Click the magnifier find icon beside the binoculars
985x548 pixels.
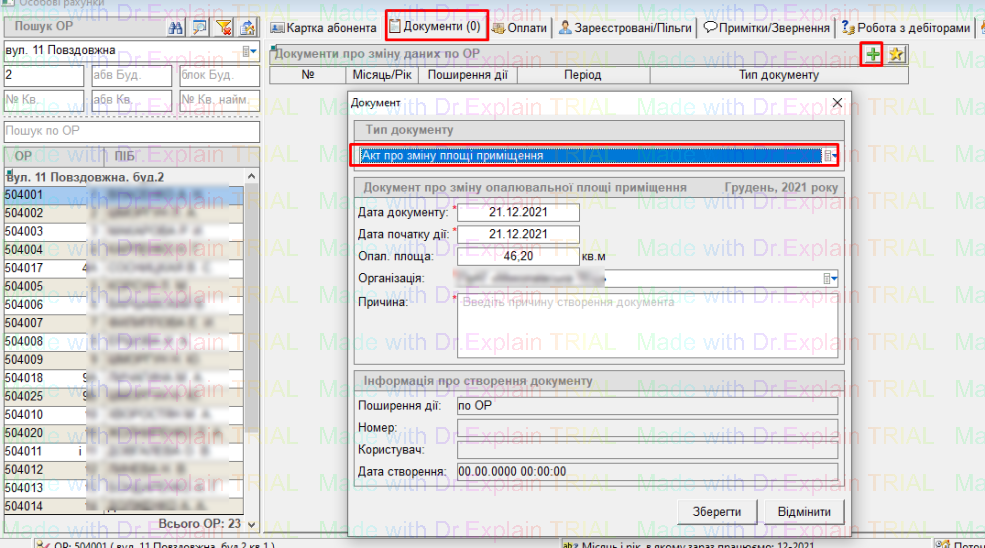200,27
